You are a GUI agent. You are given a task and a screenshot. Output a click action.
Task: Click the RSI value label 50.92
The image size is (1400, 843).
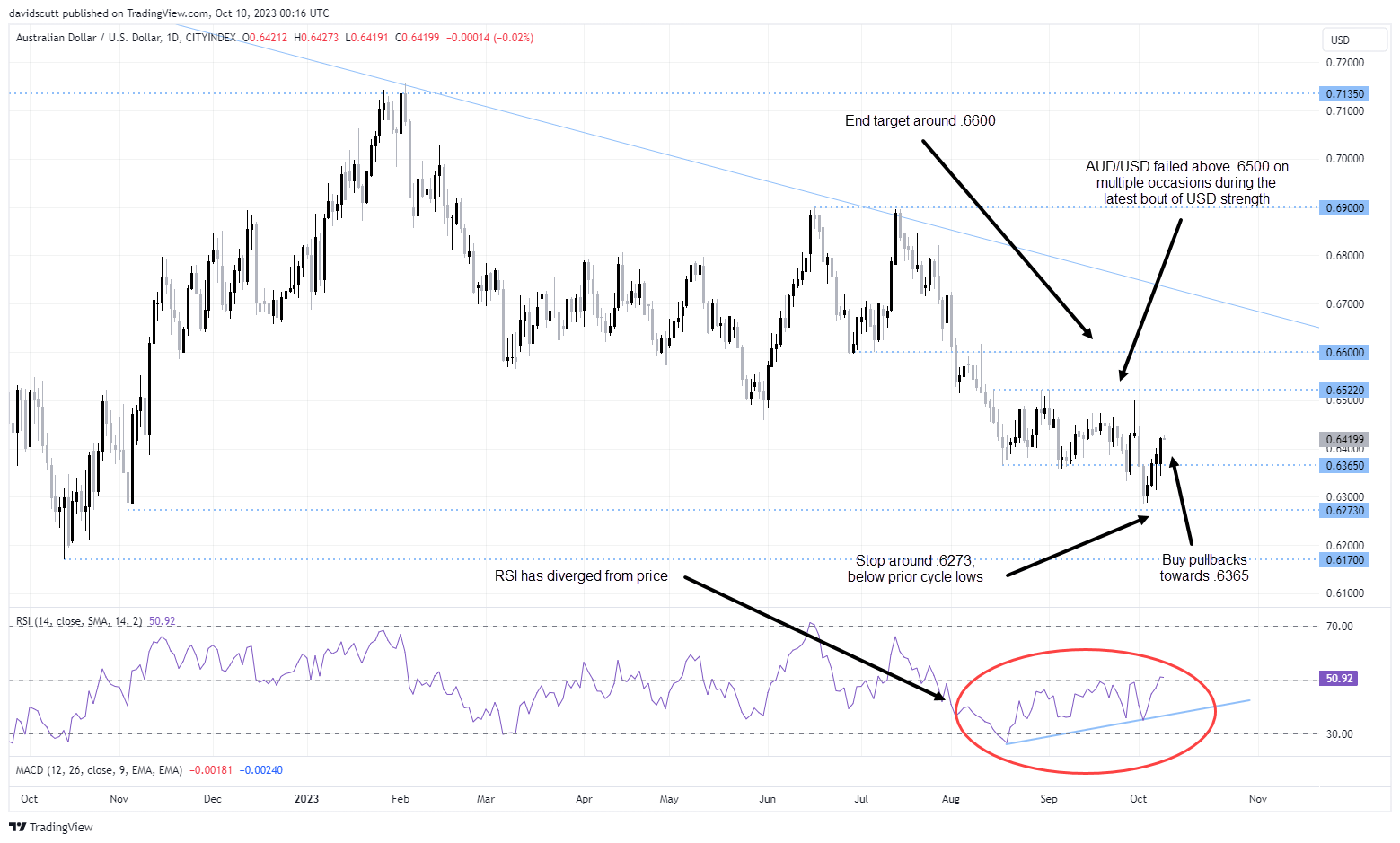[x=1339, y=679]
